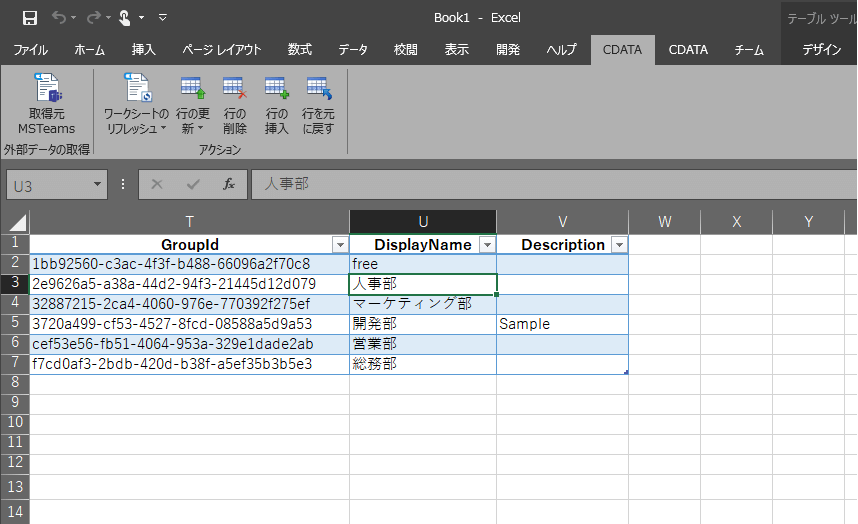
Task: Click the formula bar containing 人事部
Action: click(554, 184)
